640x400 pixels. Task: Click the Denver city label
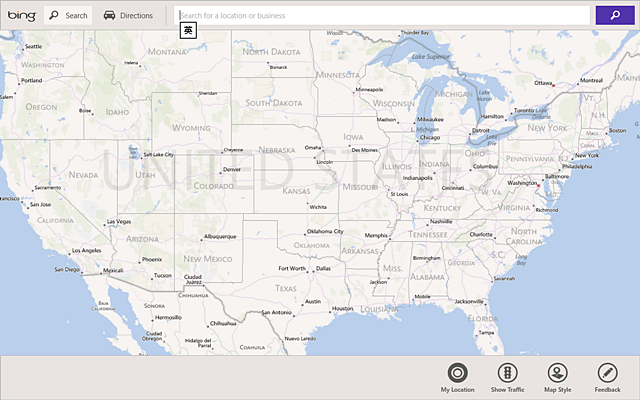point(232,169)
